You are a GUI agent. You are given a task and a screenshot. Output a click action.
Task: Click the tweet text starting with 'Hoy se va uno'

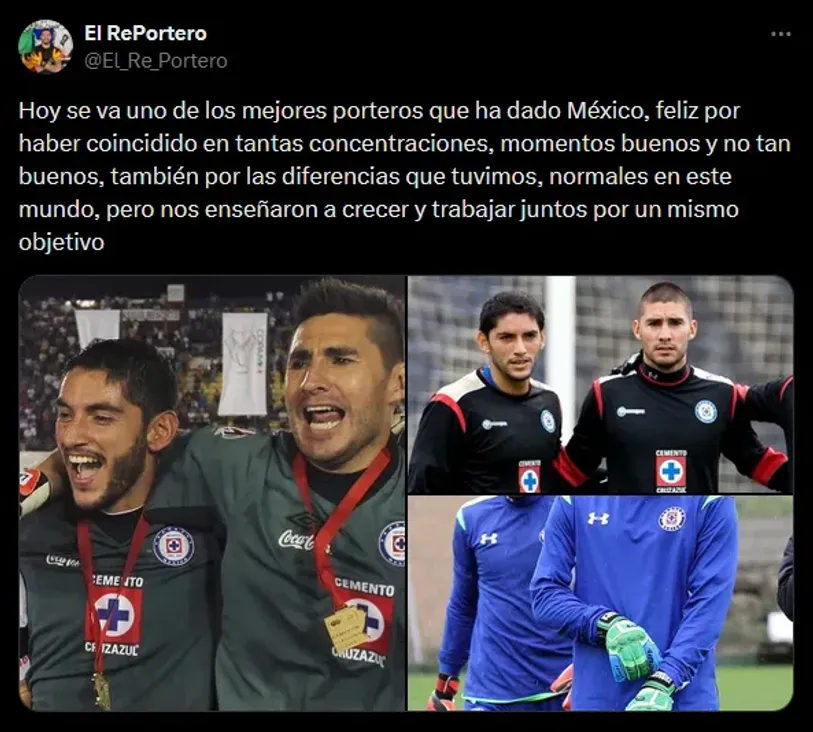404,176
